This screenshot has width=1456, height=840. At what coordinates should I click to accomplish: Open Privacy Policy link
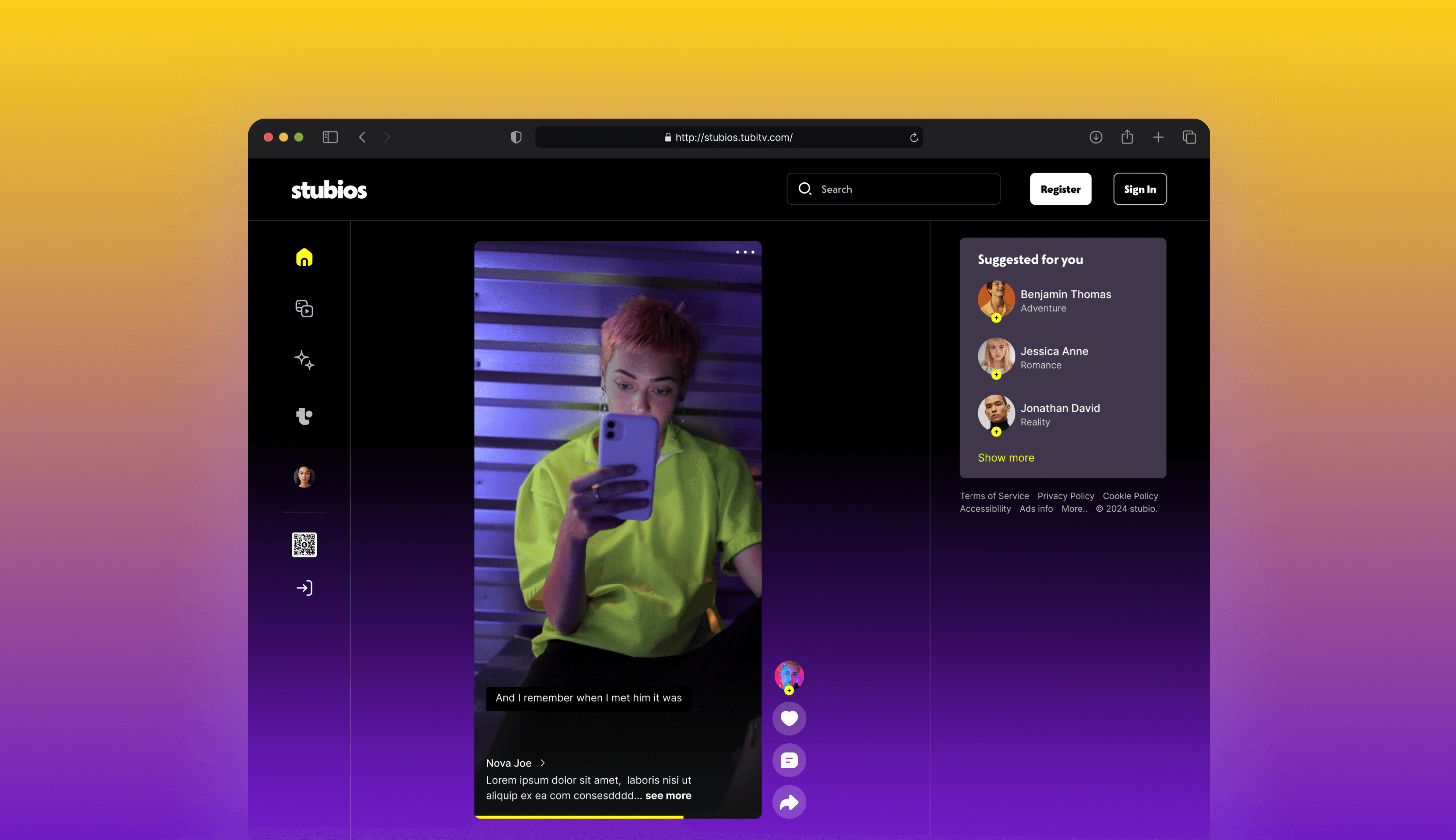(x=1066, y=496)
